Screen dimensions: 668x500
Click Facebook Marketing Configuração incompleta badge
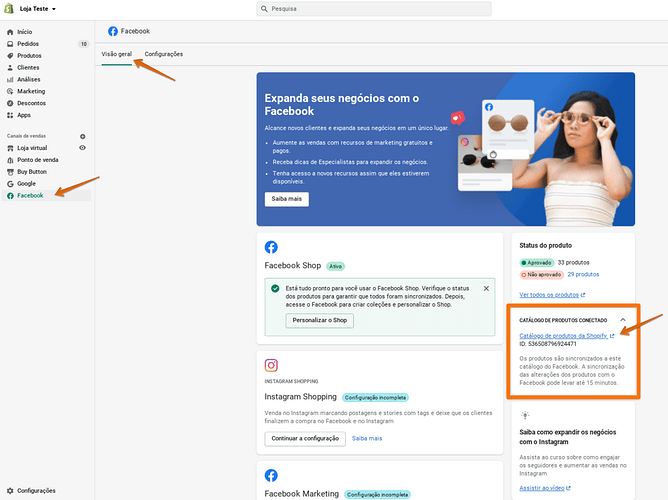pyautogui.click(x=377, y=495)
